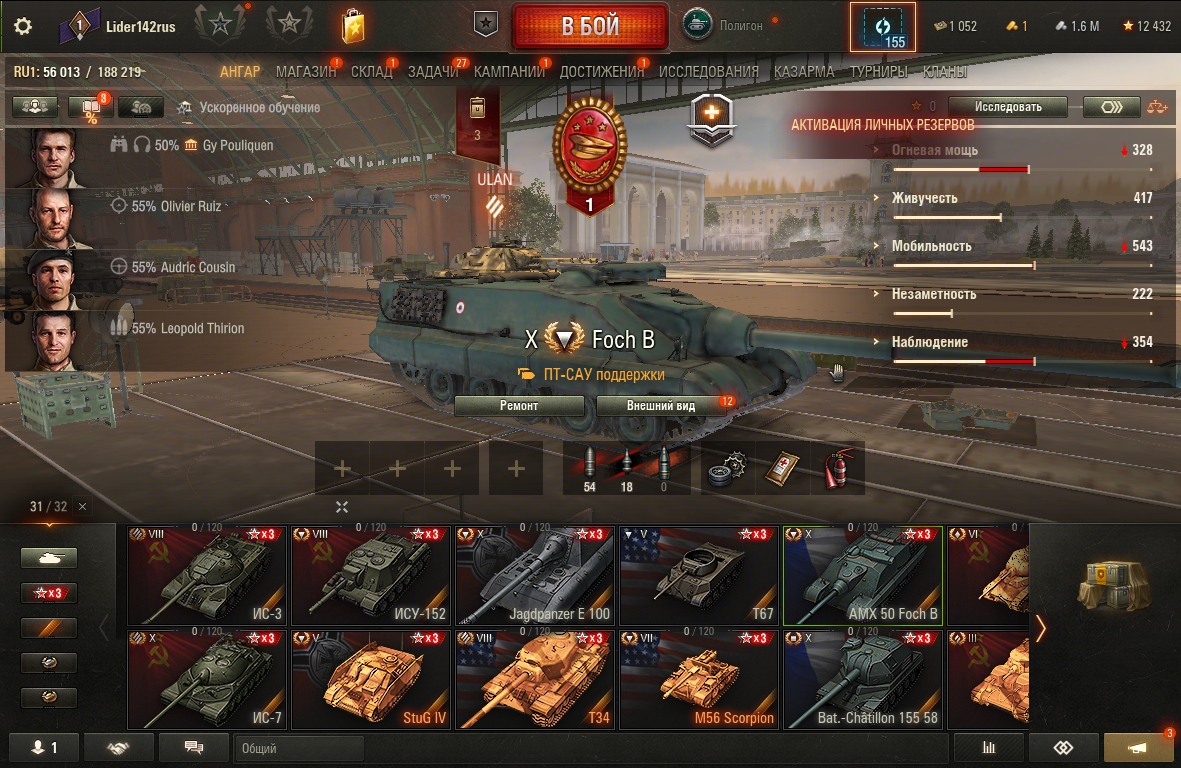
Task: Click the Ремонт button
Action: click(519, 406)
